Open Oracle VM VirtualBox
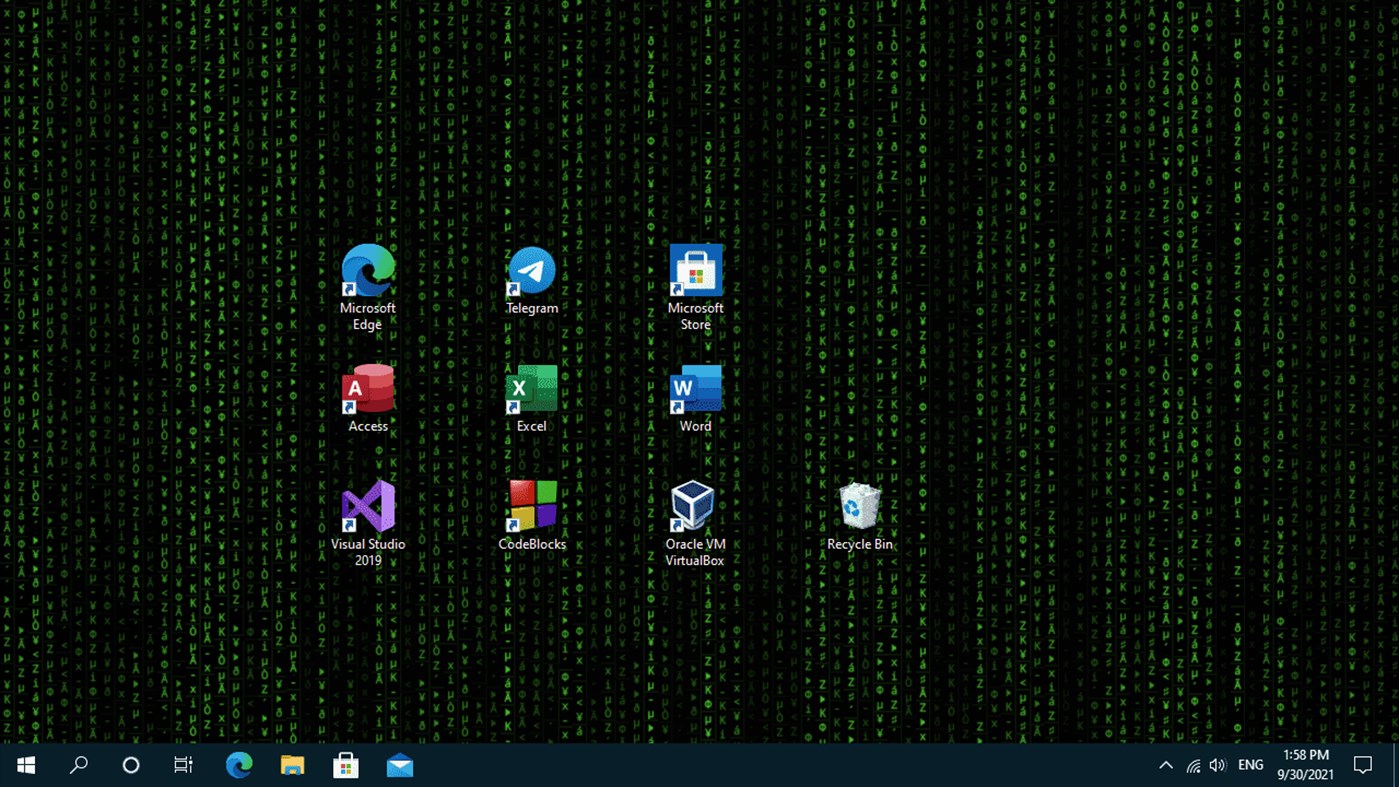Screen dimensions: 1399x787 (694, 506)
